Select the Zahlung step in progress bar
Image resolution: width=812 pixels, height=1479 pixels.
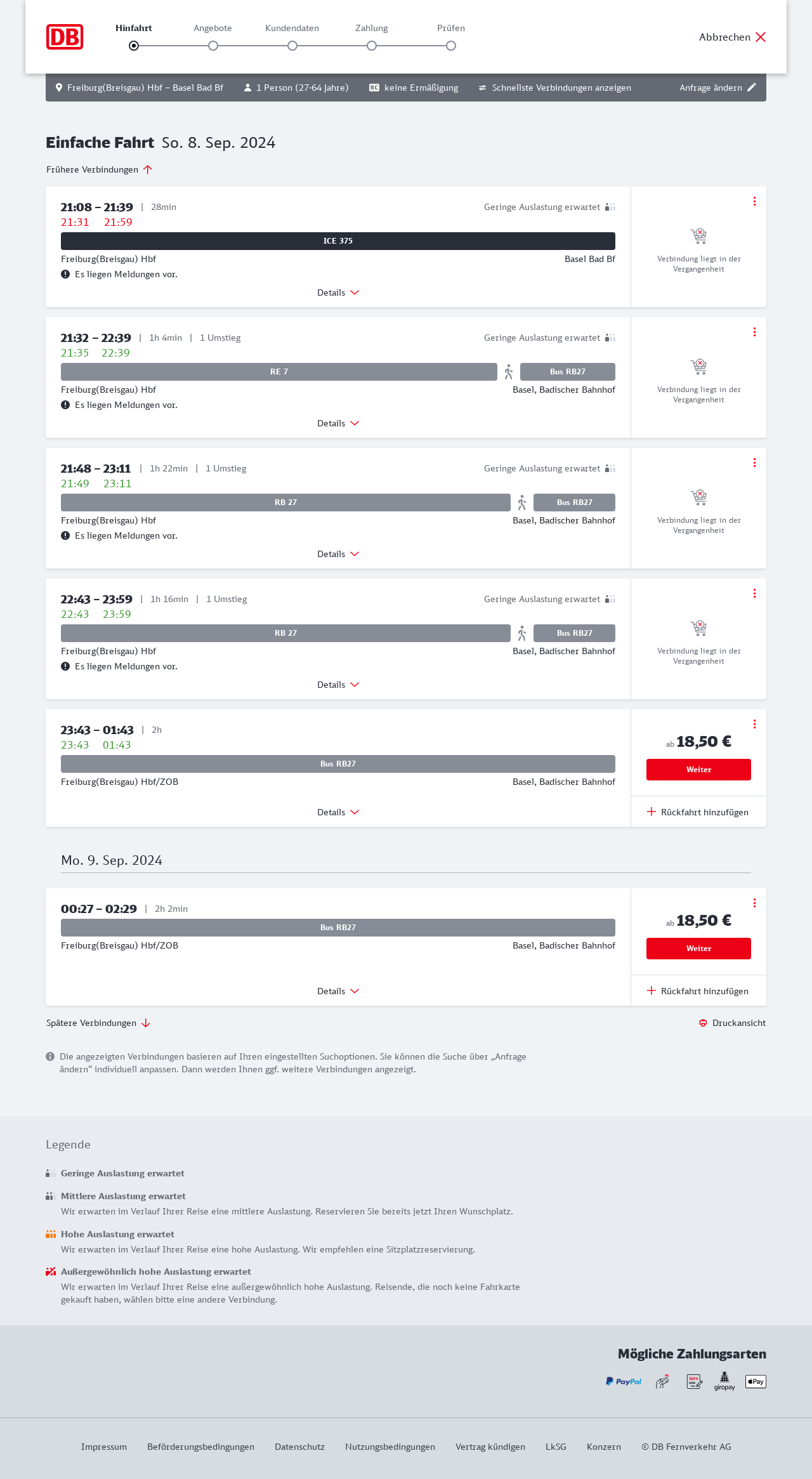372,46
